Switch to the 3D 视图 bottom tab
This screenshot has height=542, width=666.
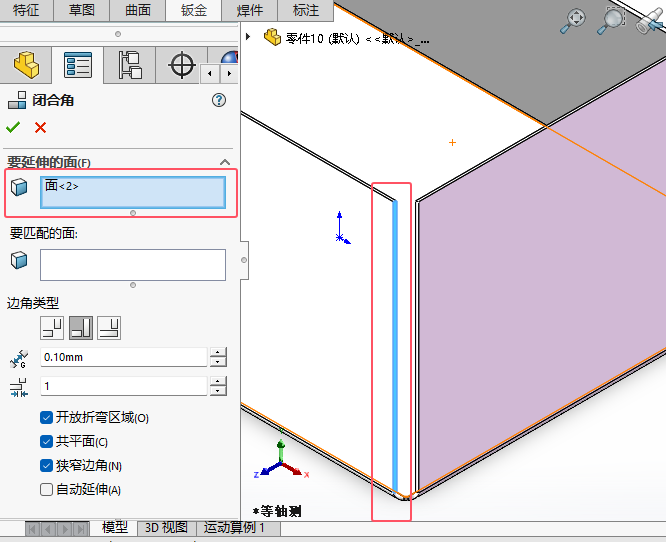click(x=167, y=528)
